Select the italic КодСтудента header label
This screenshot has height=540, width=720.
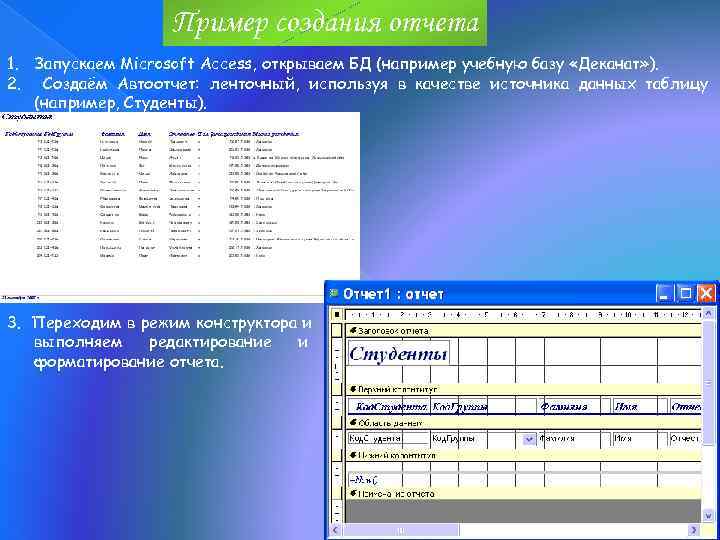[388, 407]
